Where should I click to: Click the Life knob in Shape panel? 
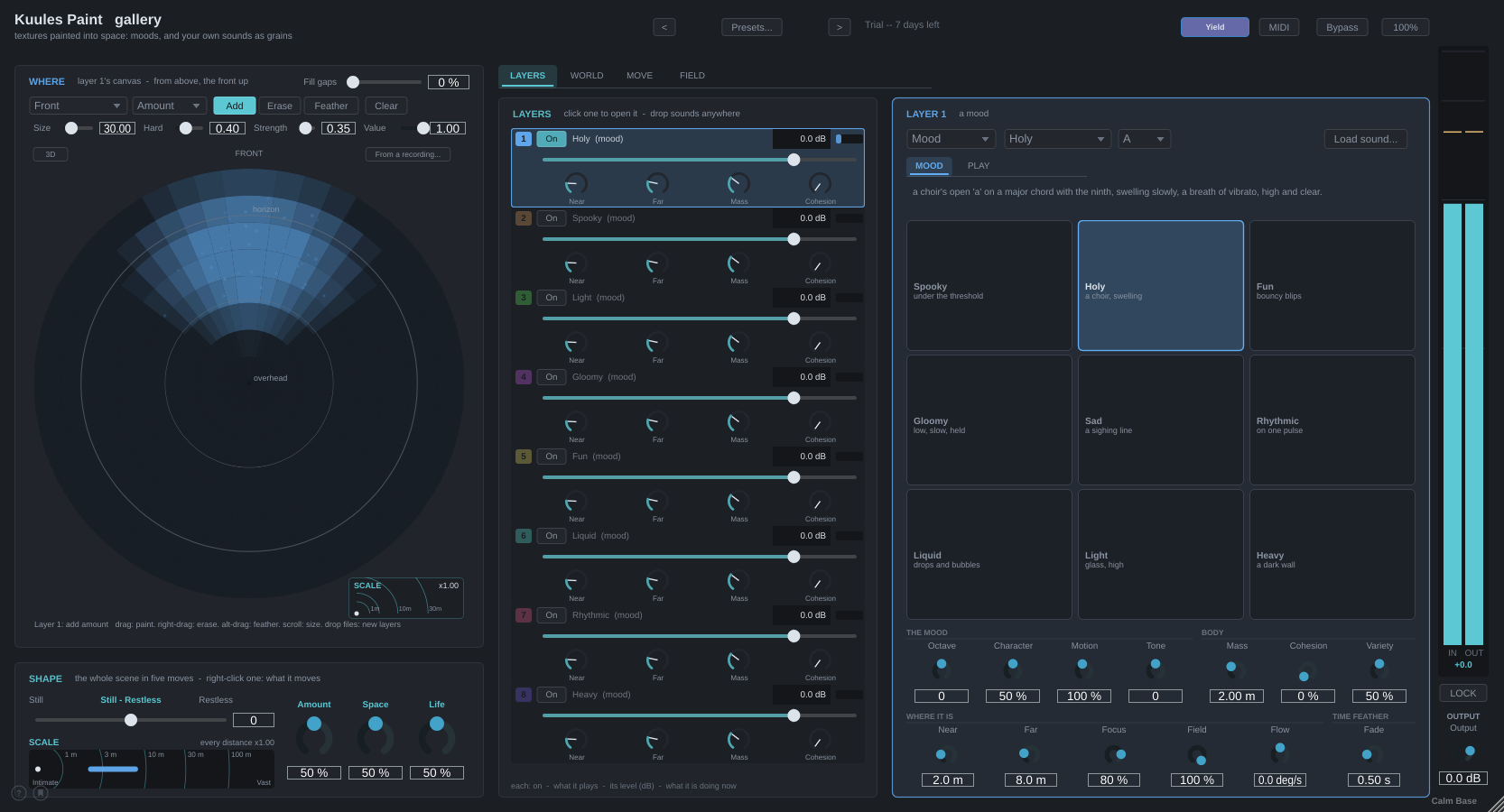coord(437,737)
